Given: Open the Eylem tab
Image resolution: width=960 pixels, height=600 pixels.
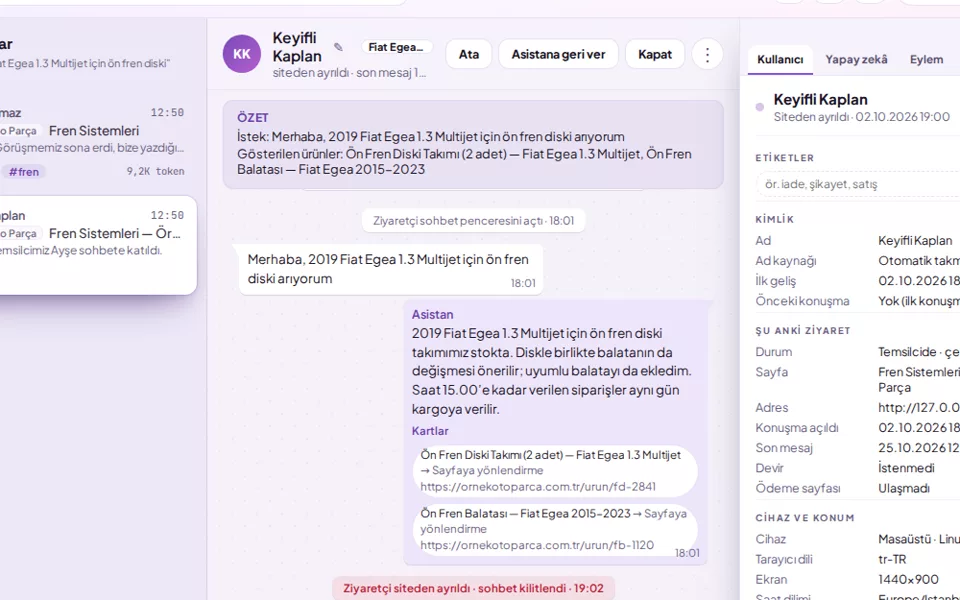Looking at the screenshot, I should point(926,59).
